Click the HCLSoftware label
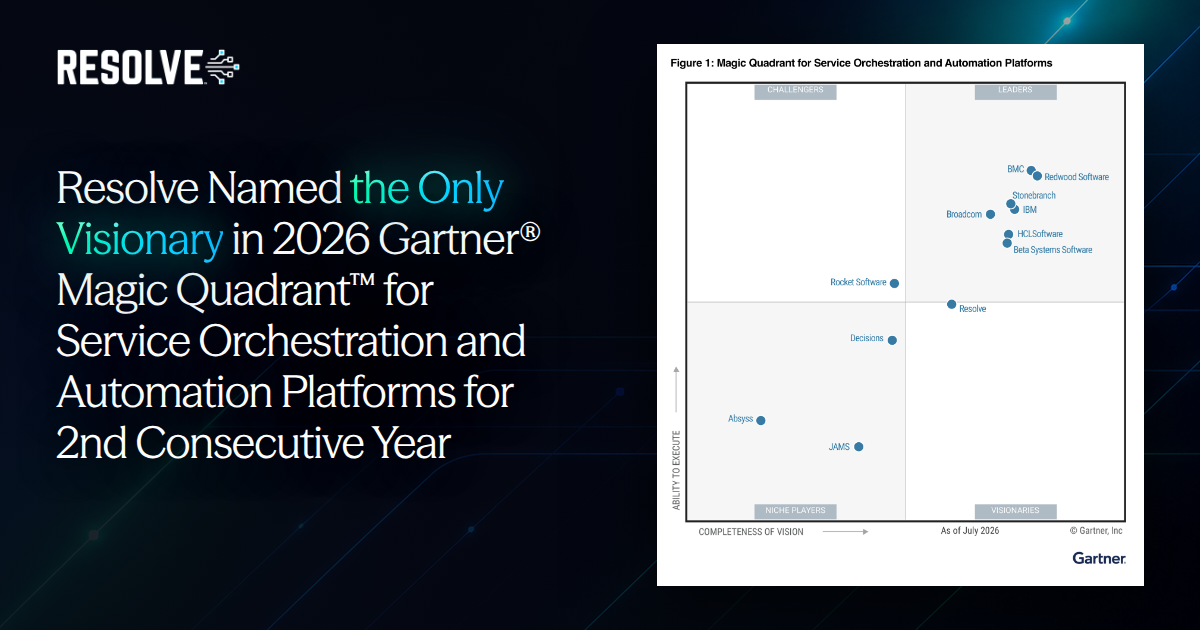The height and width of the screenshot is (630, 1200). pos(1040,234)
